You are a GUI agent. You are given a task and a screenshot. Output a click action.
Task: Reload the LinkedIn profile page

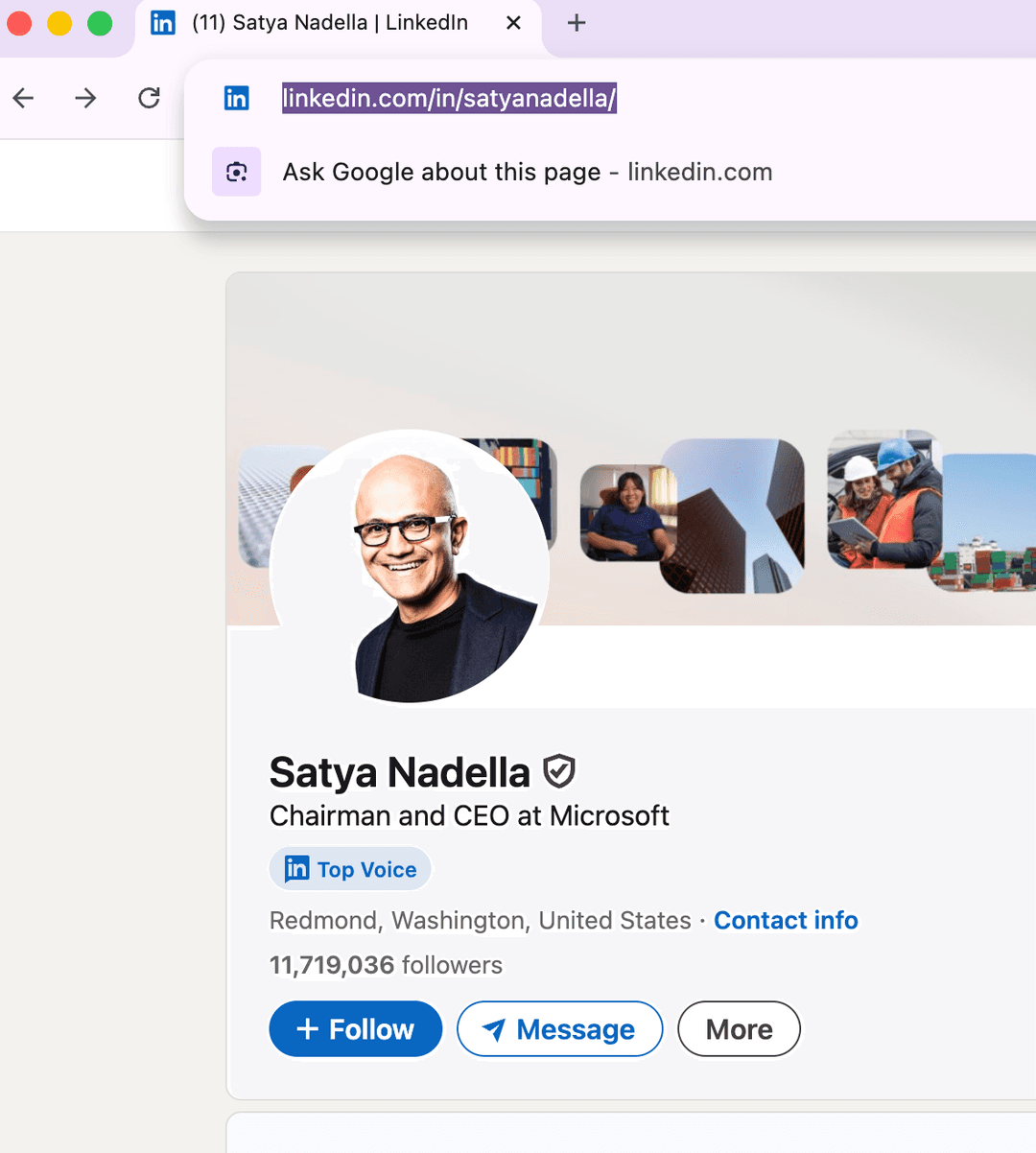[x=149, y=98]
